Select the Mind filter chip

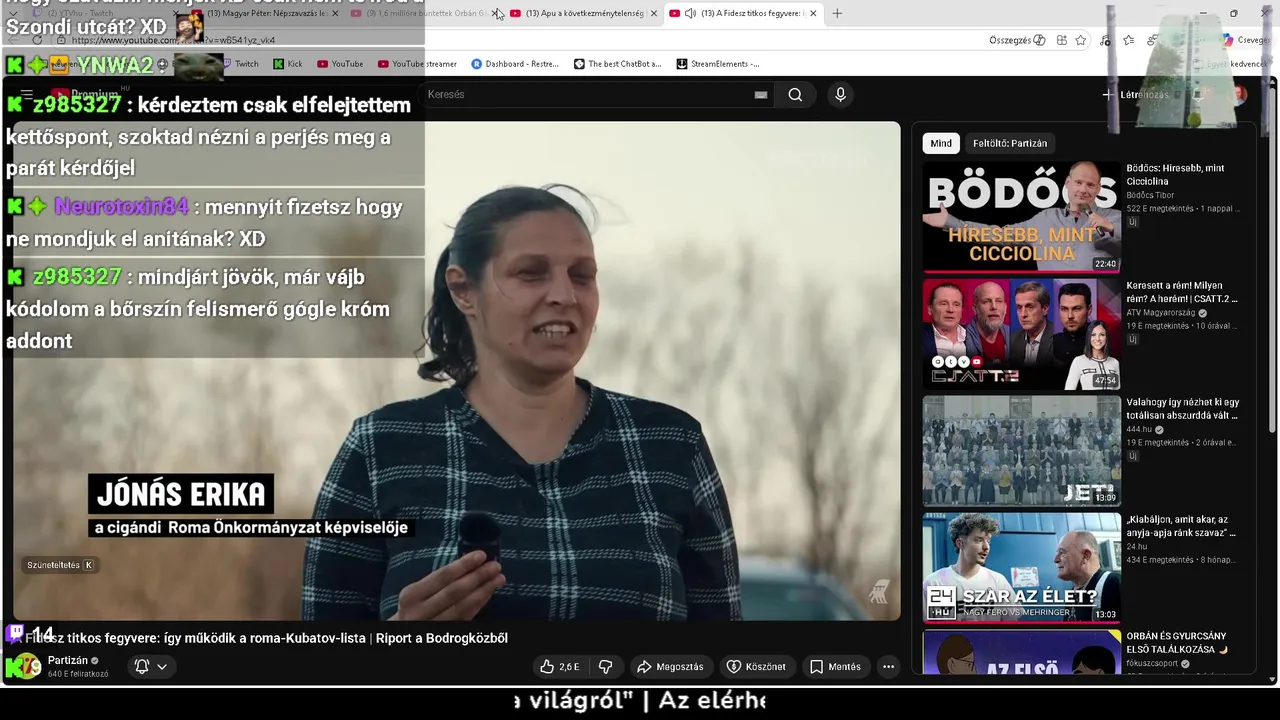[941, 143]
